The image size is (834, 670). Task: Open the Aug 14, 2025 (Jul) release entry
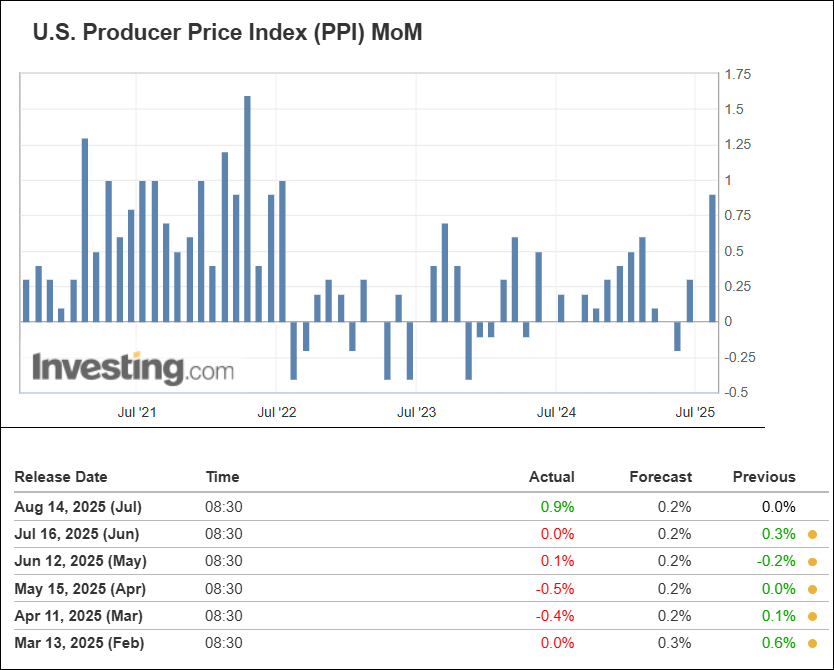coord(77,507)
